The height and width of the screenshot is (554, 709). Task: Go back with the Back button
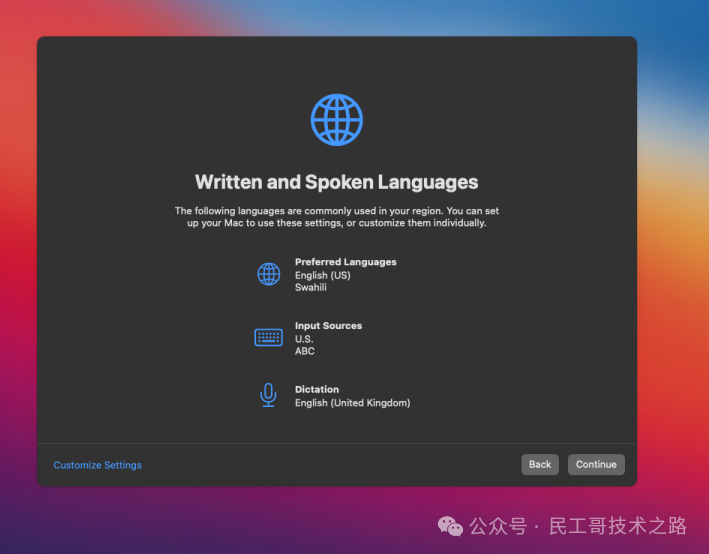[540, 464]
